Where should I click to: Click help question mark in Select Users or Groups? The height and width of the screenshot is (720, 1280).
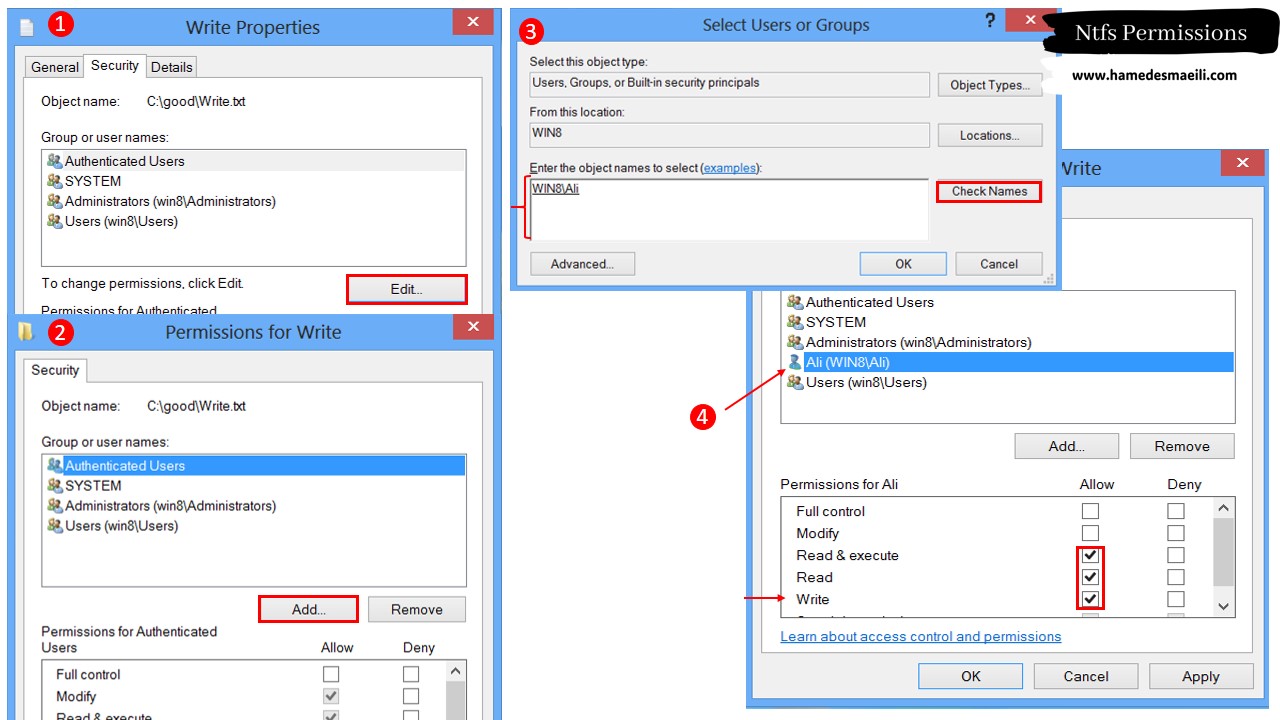point(990,21)
